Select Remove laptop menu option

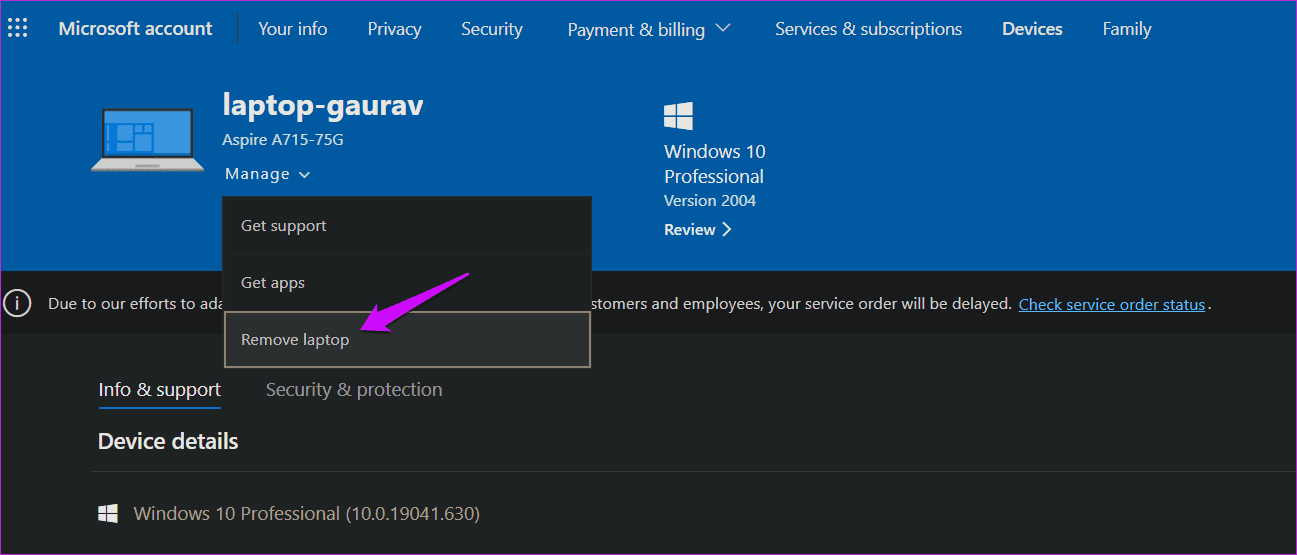(x=407, y=340)
